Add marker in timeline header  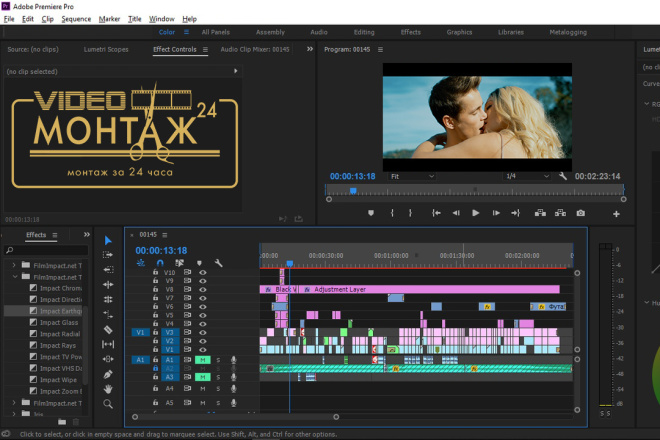click(x=199, y=263)
